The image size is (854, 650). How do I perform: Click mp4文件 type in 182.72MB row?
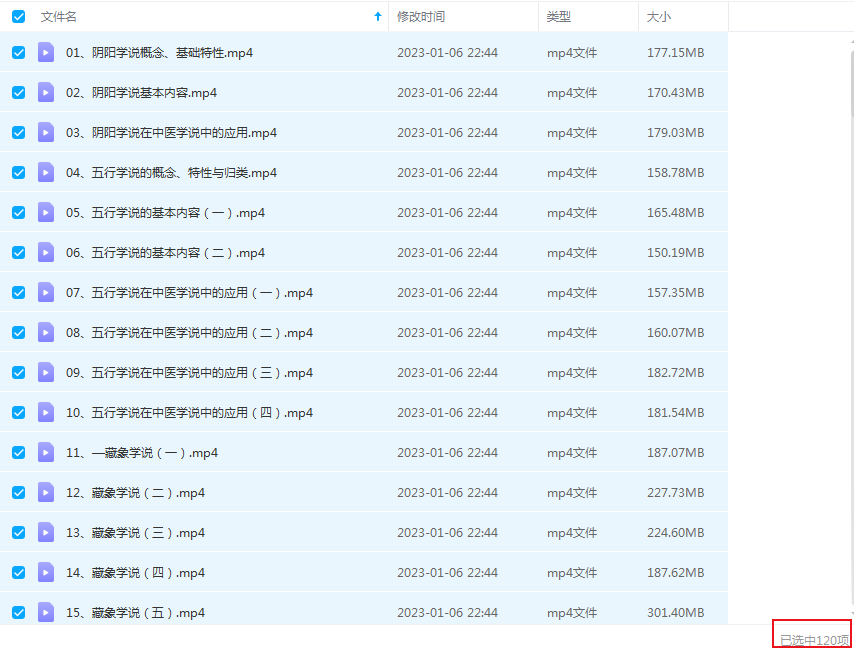pos(572,373)
